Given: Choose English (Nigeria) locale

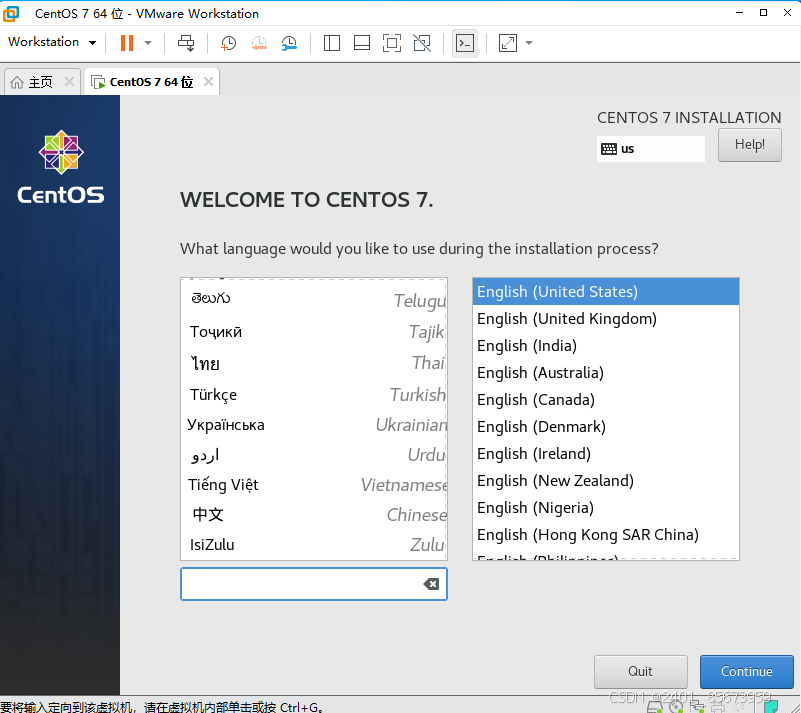Looking at the screenshot, I should [606, 508].
